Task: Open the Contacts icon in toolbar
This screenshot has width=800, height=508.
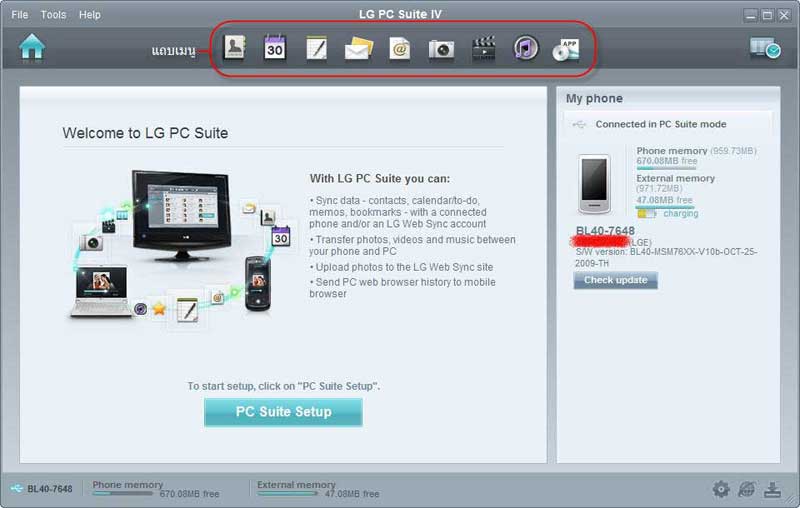Action: click(234, 48)
